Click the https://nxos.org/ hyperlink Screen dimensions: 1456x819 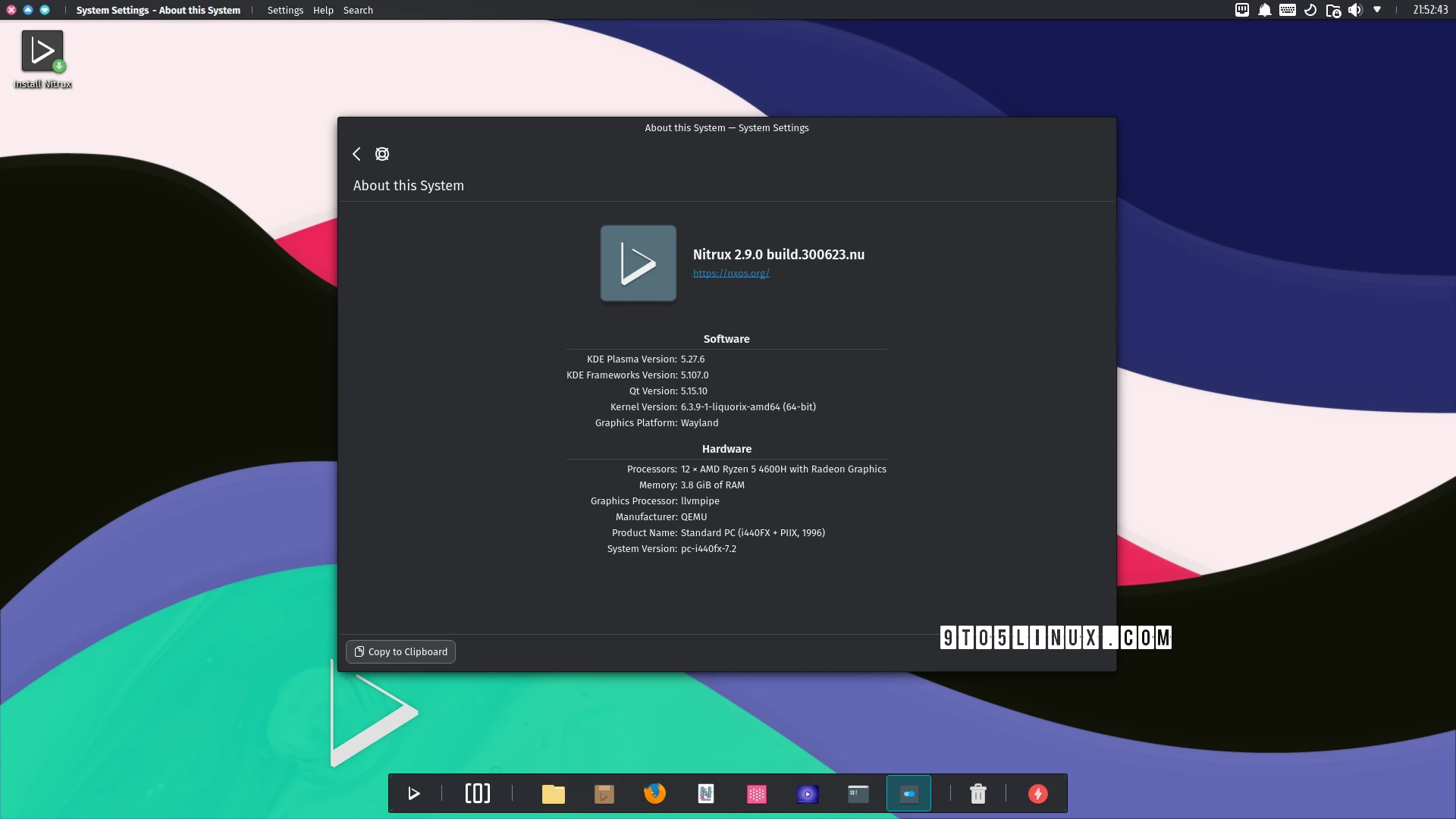[731, 273]
